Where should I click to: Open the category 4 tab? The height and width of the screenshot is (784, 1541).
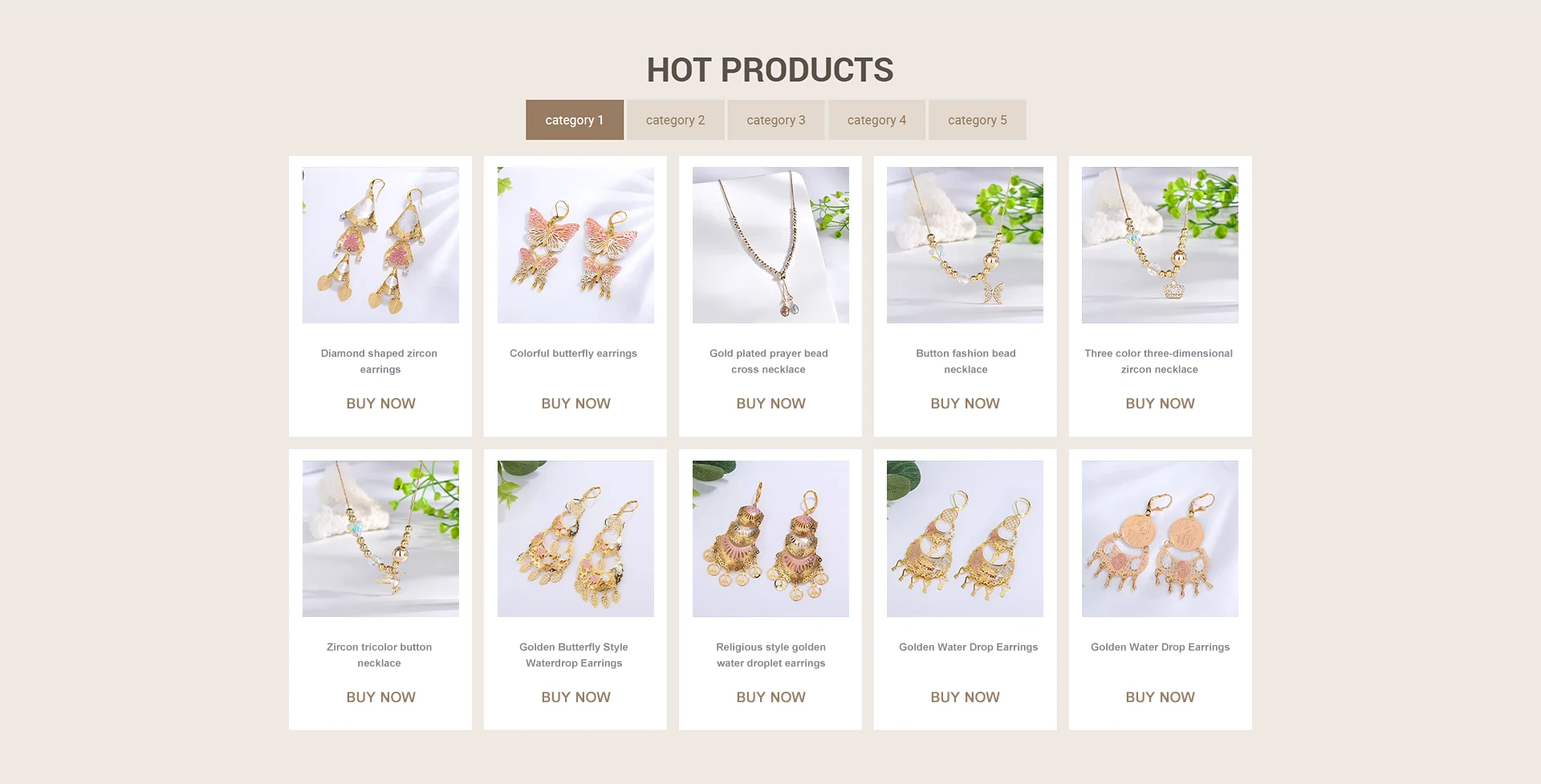(x=876, y=120)
